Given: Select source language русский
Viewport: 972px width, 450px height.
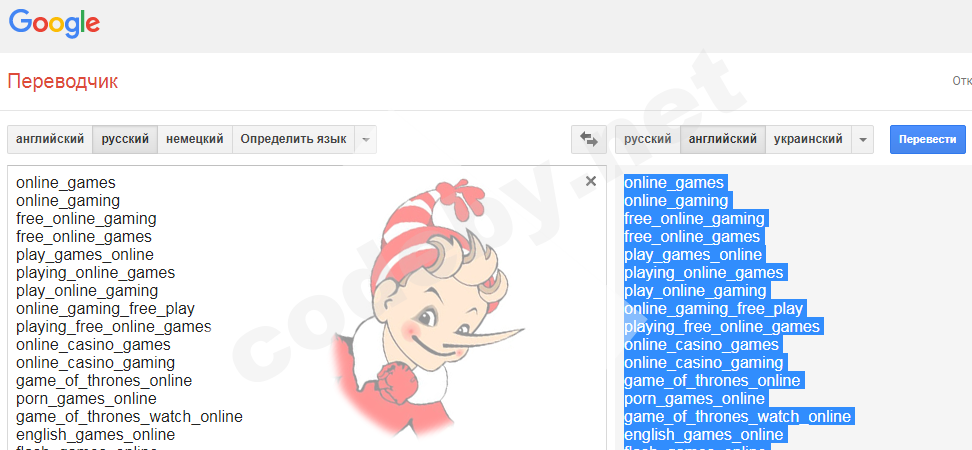Looking at the screenshot, I should click(x=125, y=139).
